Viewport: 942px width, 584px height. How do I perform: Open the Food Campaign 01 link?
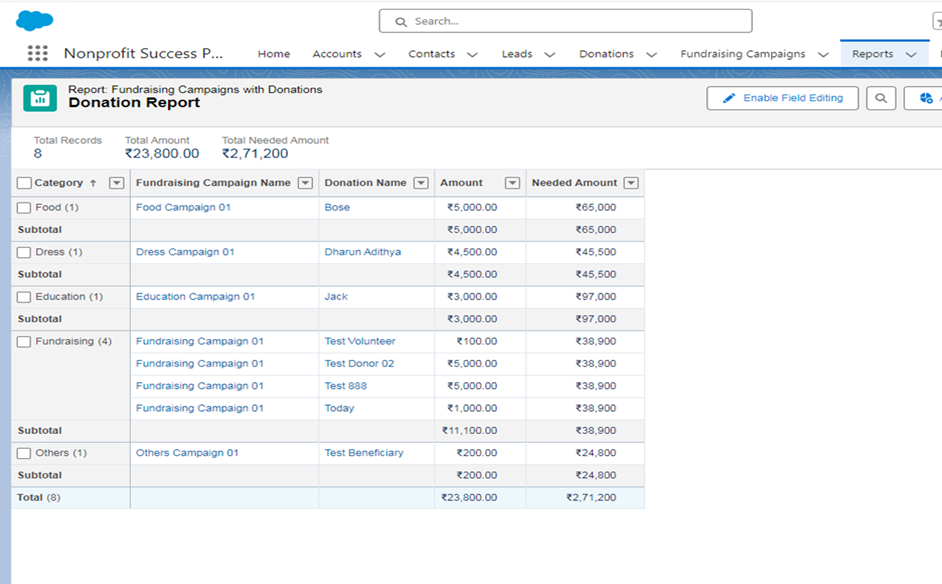pos(183,207)
